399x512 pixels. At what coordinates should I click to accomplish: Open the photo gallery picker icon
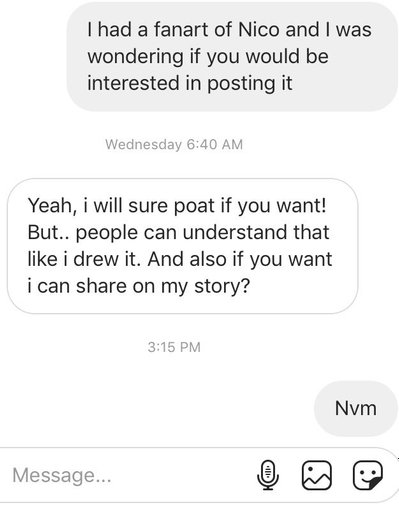317,475
